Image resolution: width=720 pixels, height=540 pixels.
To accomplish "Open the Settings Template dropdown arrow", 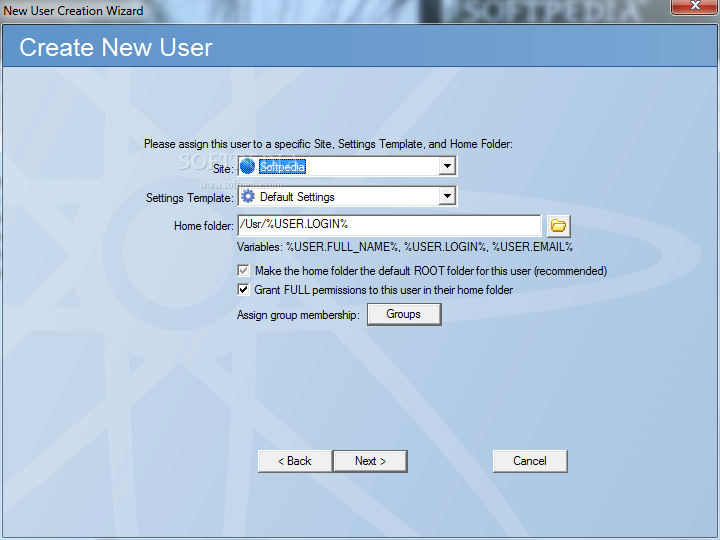I will pos(447,197).
